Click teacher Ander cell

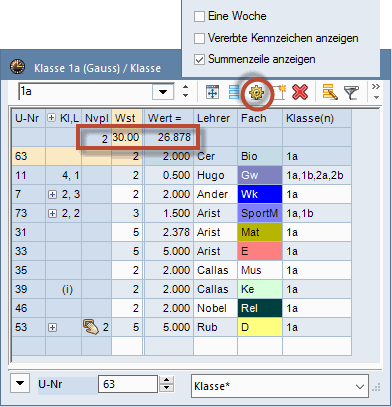coord(215,194)
